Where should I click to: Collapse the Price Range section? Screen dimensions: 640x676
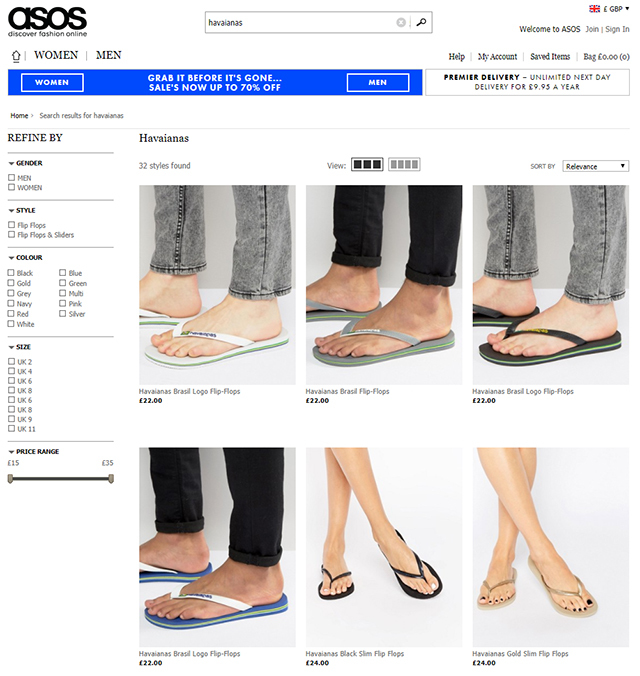point(11,452)
